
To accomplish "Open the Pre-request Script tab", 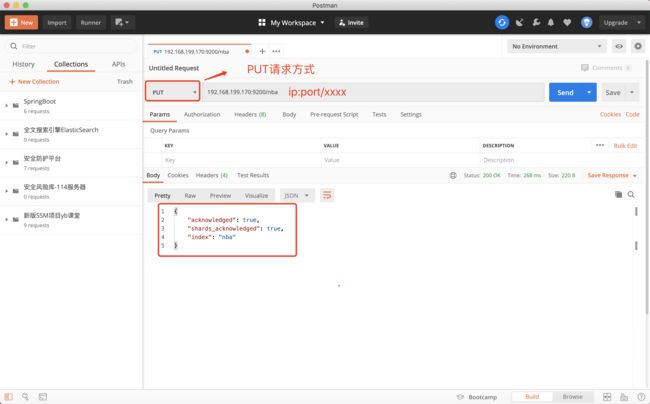I will coord(334,114).
